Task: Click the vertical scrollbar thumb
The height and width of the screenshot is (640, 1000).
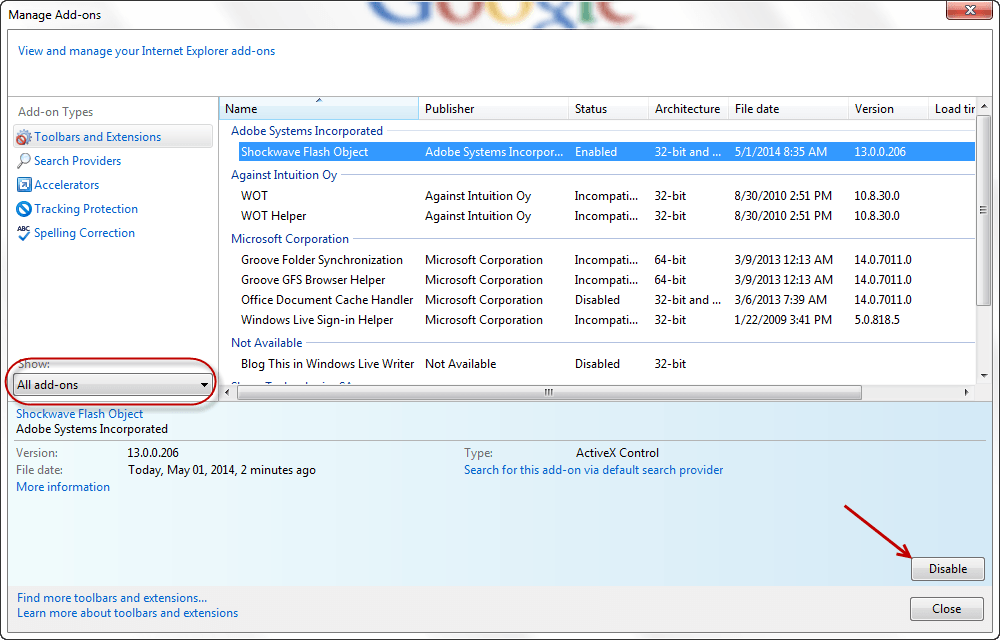Action: point(984,210)
